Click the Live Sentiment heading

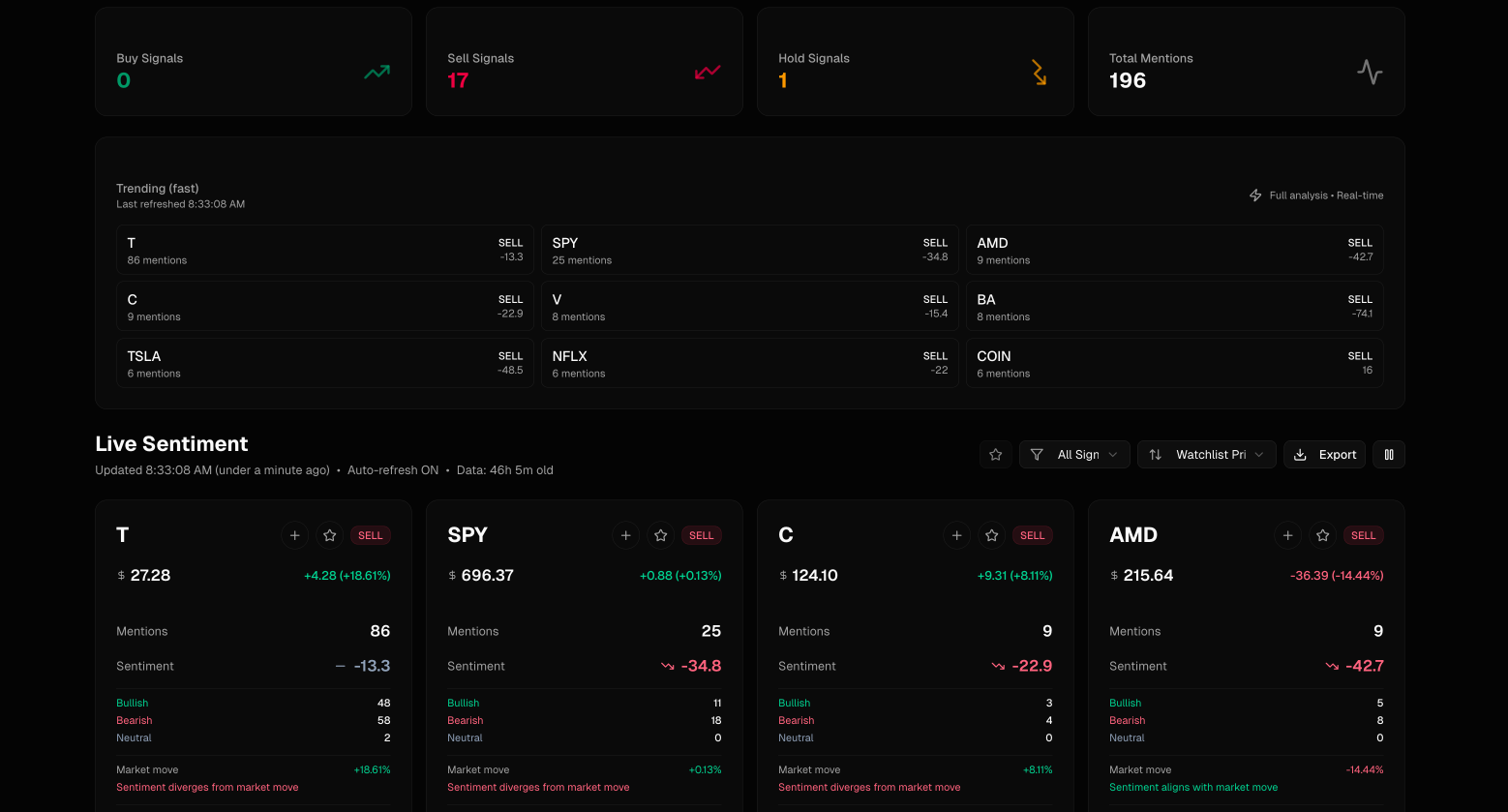171,444
